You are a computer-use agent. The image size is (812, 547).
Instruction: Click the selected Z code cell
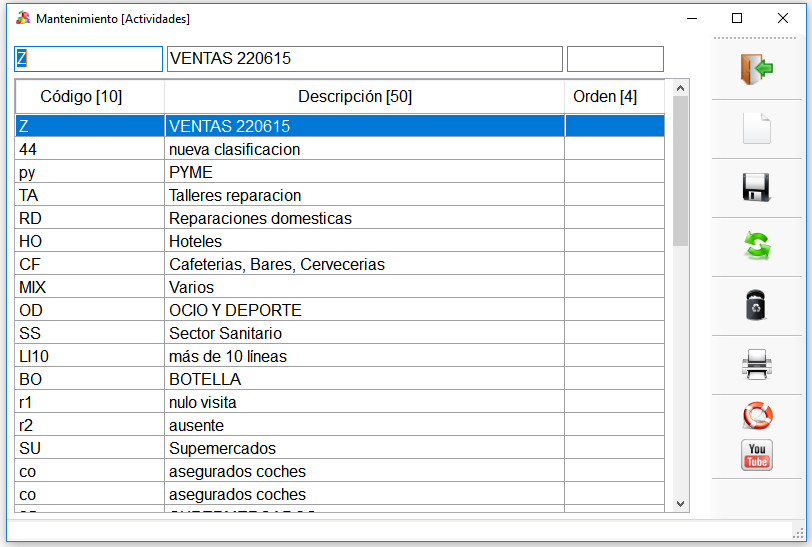90,126
